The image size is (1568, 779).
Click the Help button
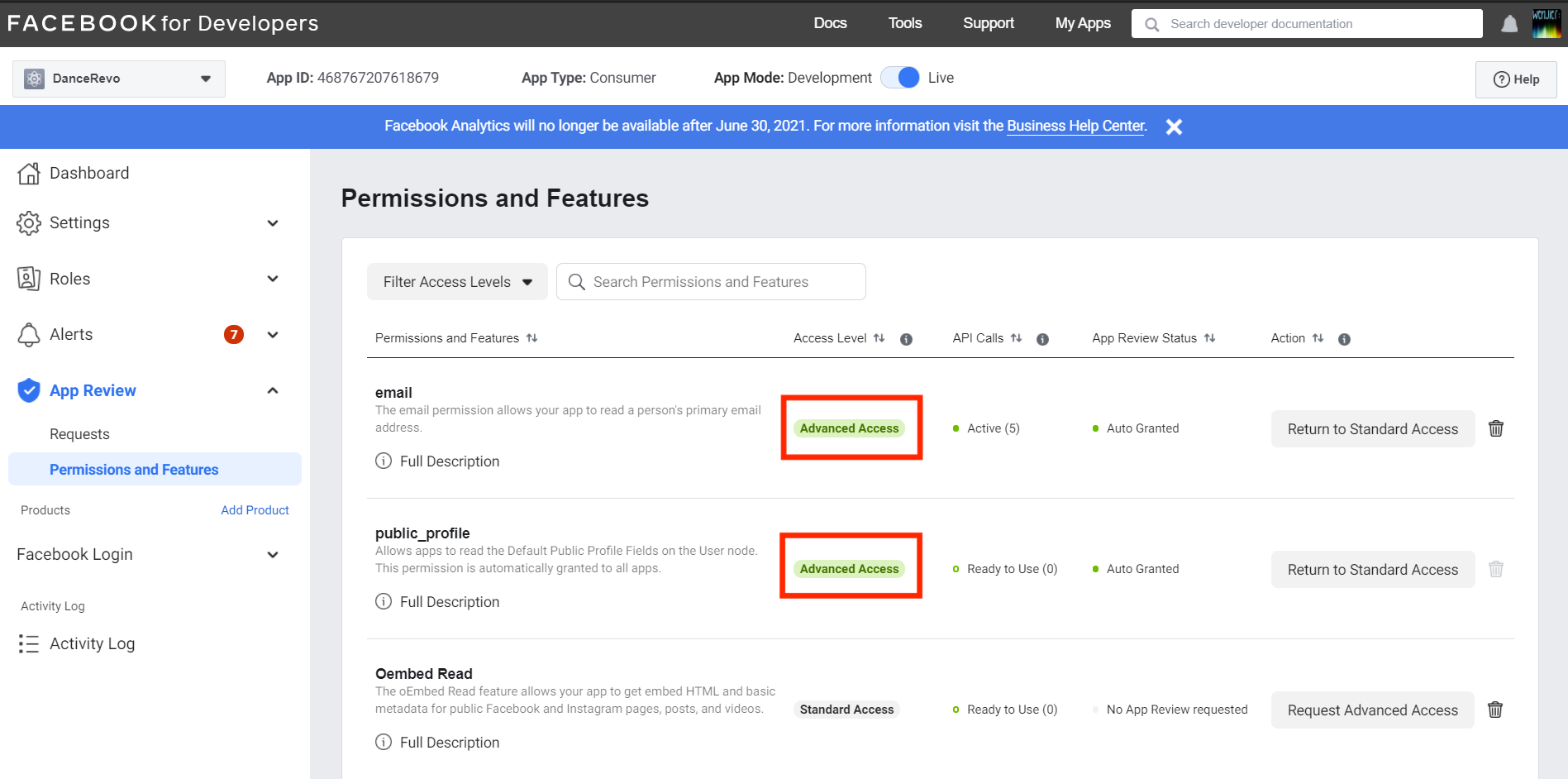[1516, 79]
